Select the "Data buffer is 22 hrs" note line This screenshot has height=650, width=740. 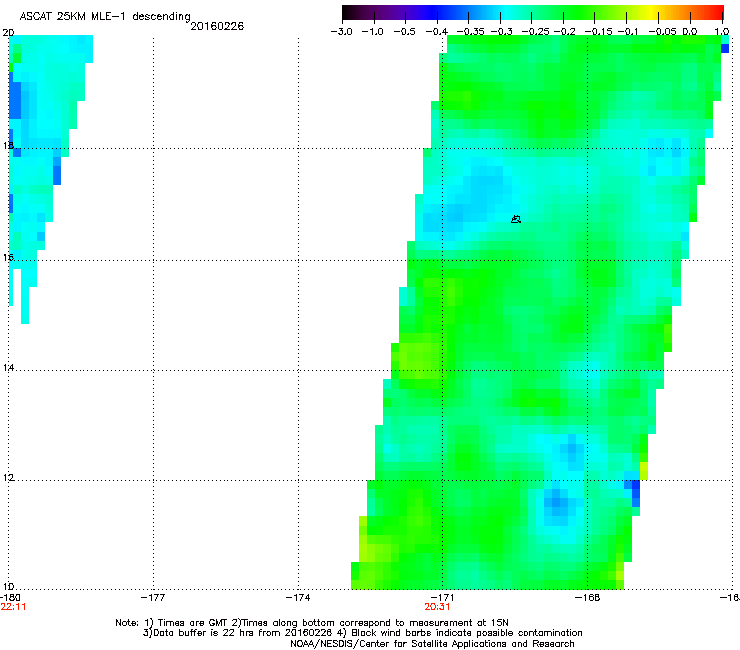click(362, 633)
